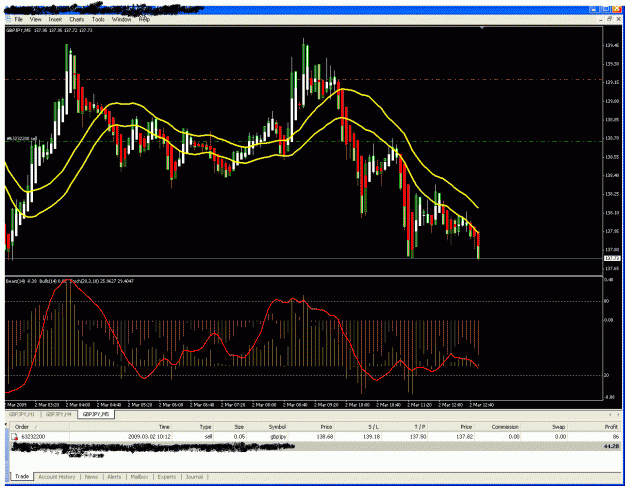Click the order time 2009.03.02 10:12
Image resolution: width=625 pixels, height=486 pixels.
click(x=149, y=437)
